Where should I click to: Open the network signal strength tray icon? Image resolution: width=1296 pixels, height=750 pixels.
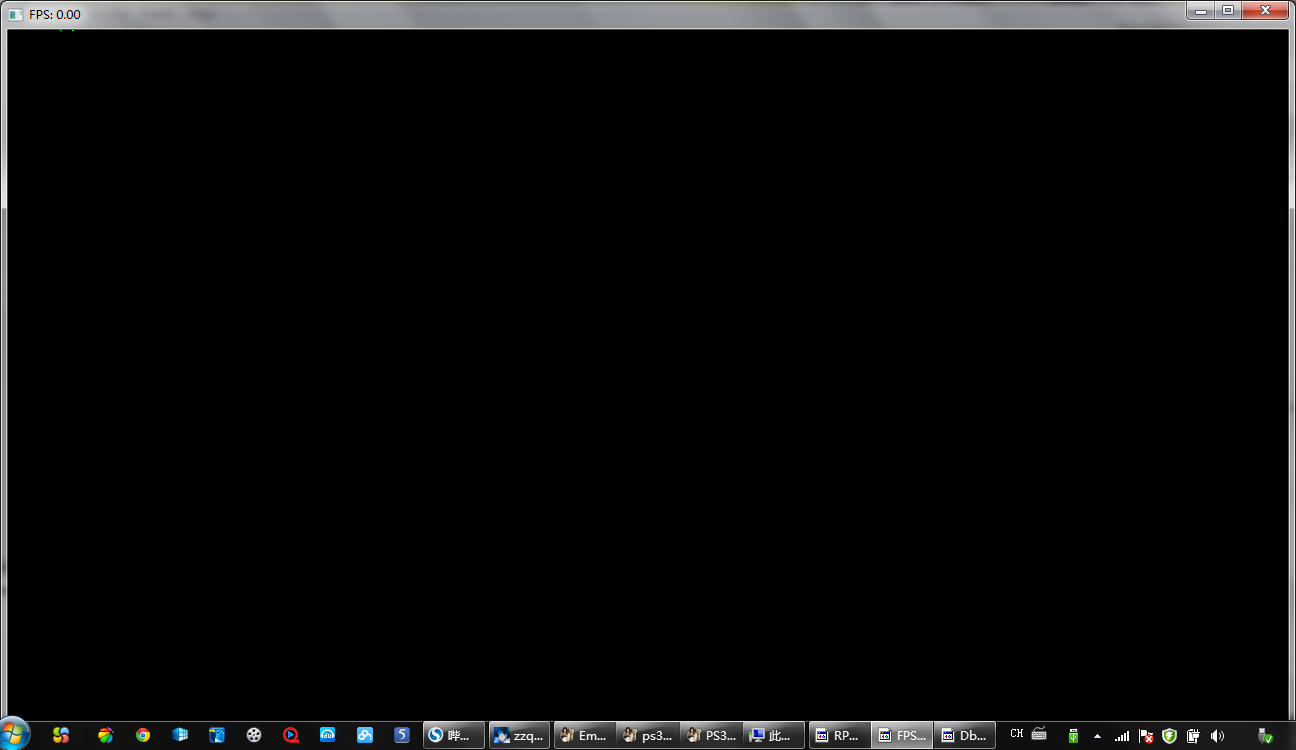coord(1122,736)
